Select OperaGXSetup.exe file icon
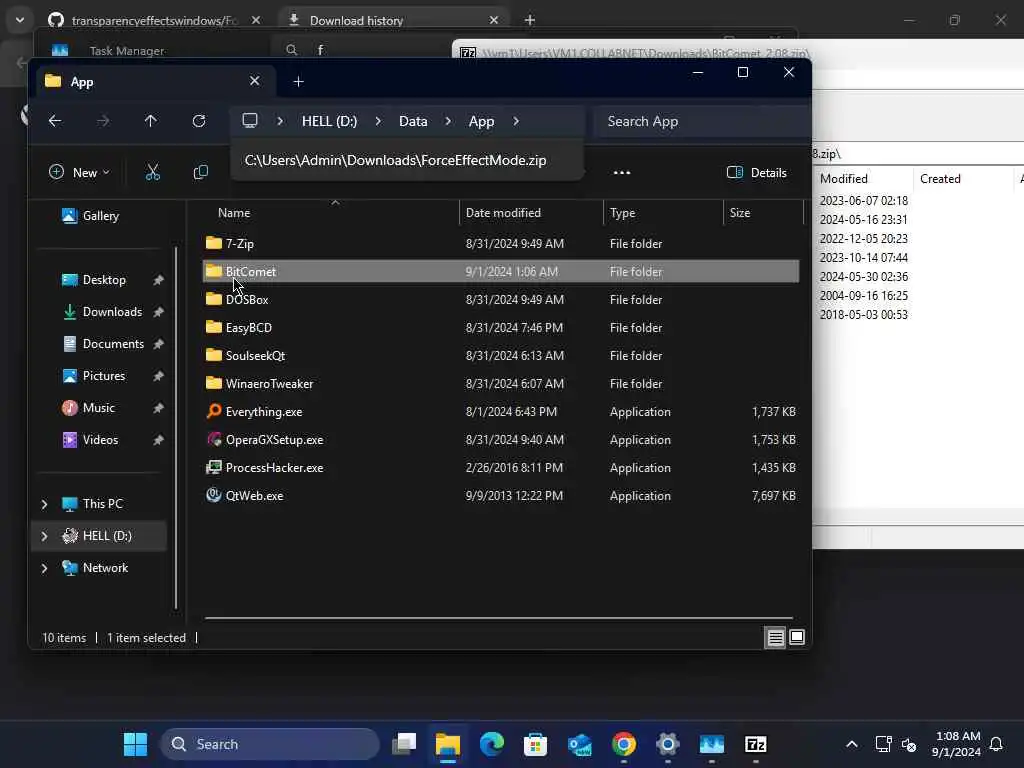Screen dimensions: 1024x768 (x=214, y=440)
